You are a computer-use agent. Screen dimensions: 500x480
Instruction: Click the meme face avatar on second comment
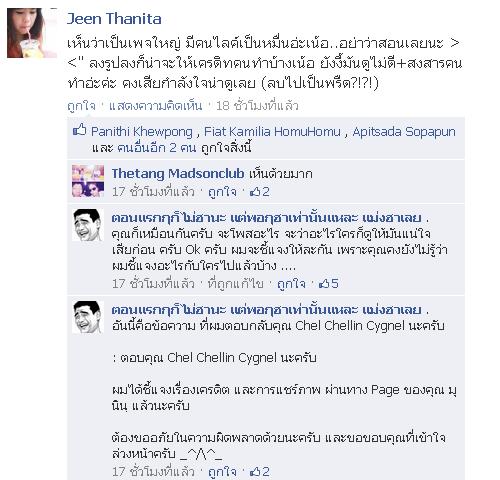point(88,225)
